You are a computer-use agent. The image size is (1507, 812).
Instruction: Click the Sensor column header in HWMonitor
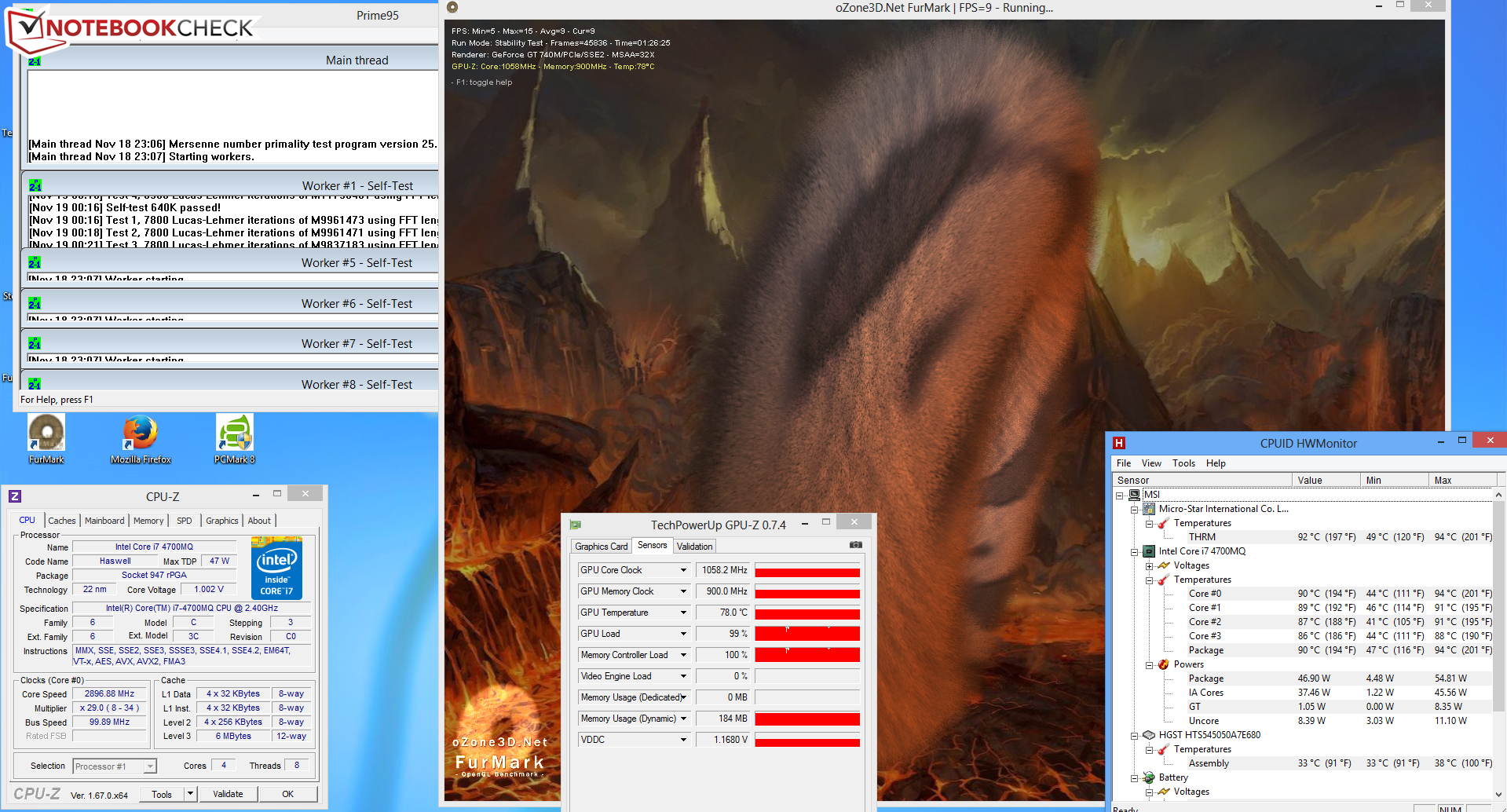click(1202, 480)
